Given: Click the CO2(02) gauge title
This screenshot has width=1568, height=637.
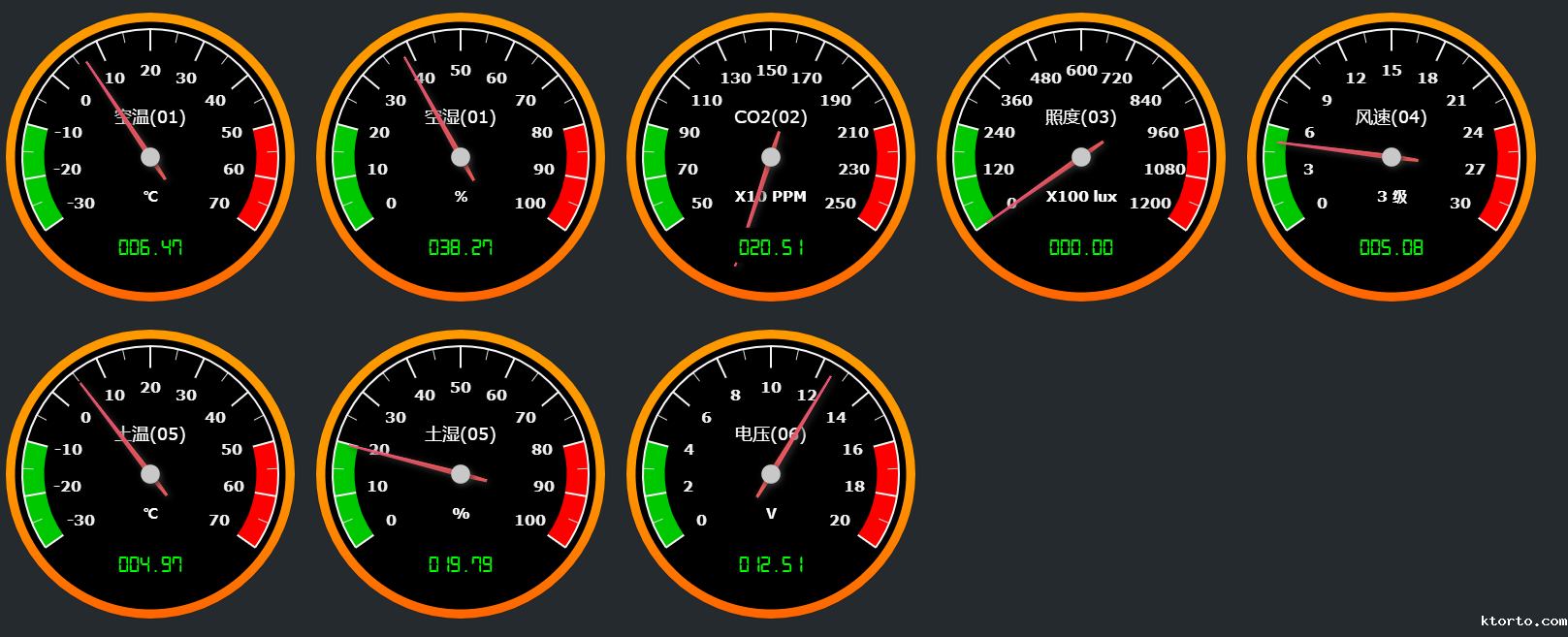Looking at the screenshot, I should (771, 117).
